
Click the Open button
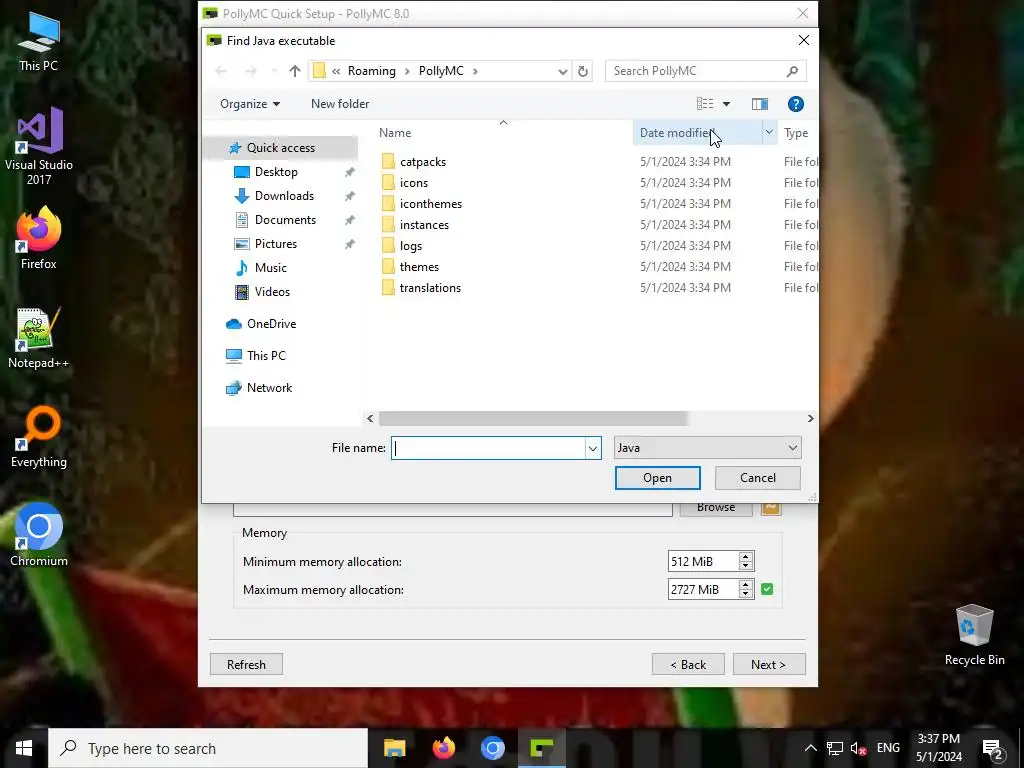click(657, 478)
